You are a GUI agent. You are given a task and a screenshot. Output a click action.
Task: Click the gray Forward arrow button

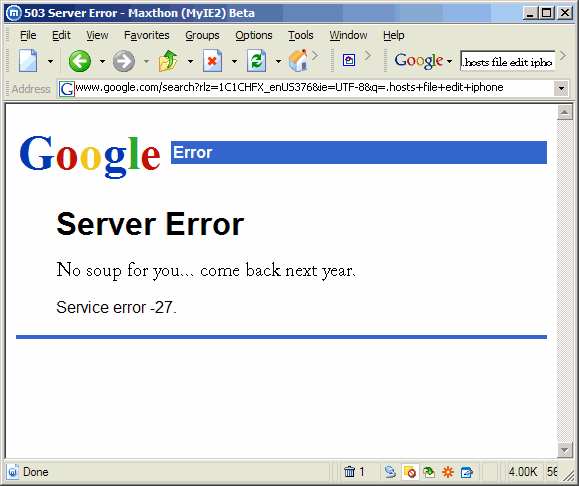[x=123, y=61]
